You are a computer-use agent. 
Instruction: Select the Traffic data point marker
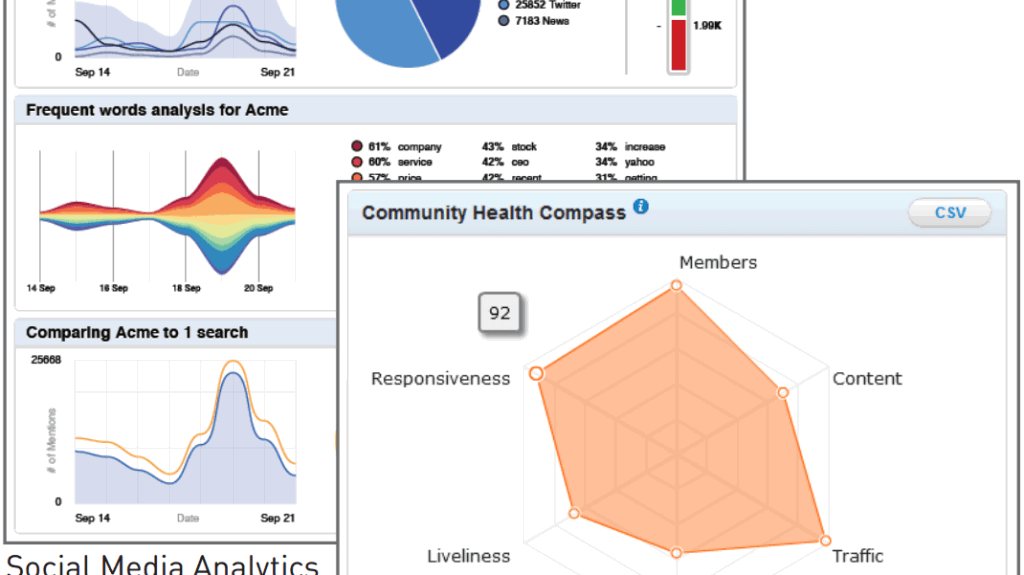(x=825, y=540)
